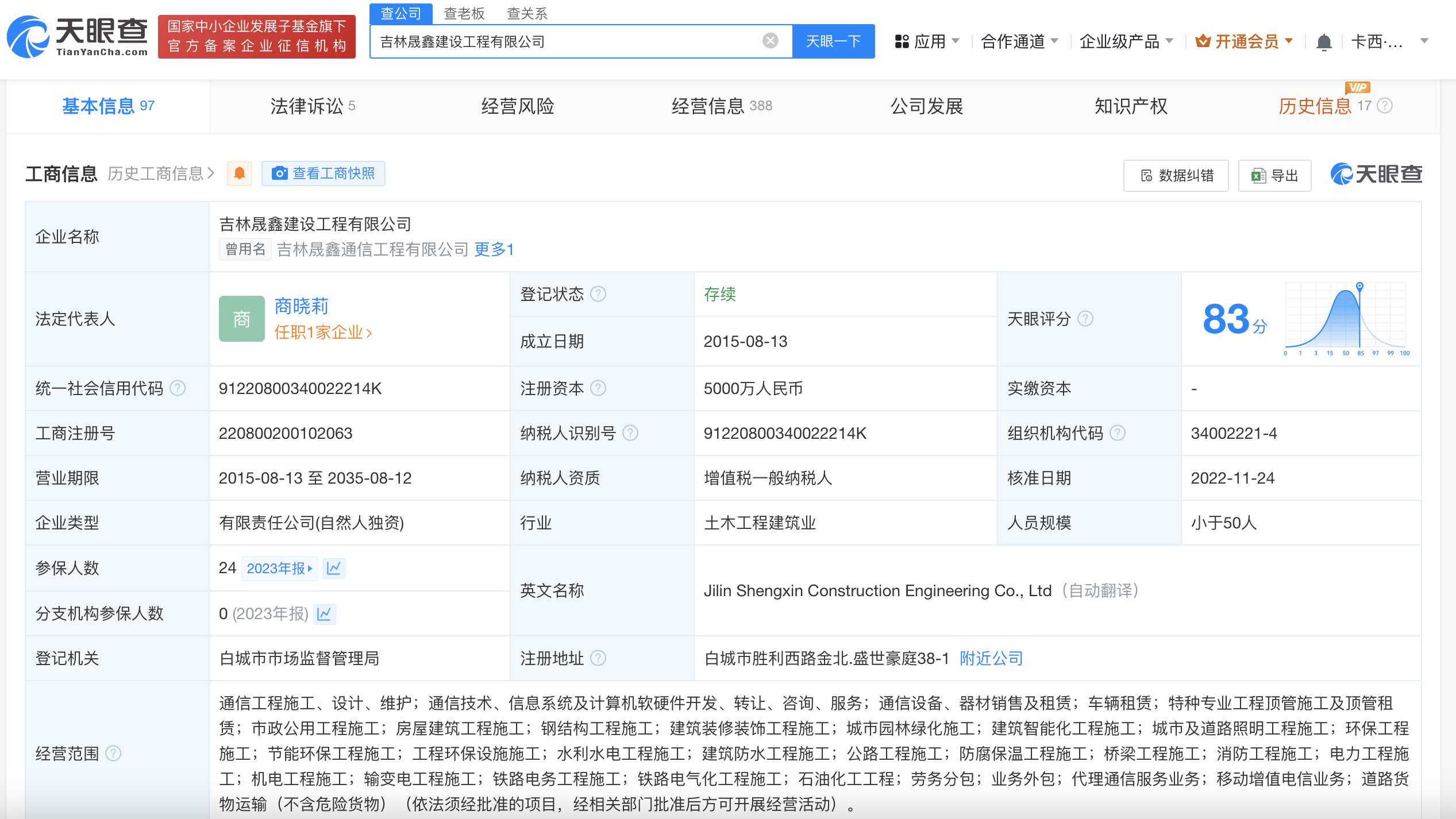Click registration number 220800200102063
The height and width of the screenshot is (819, 1456).
click(286, 433)
